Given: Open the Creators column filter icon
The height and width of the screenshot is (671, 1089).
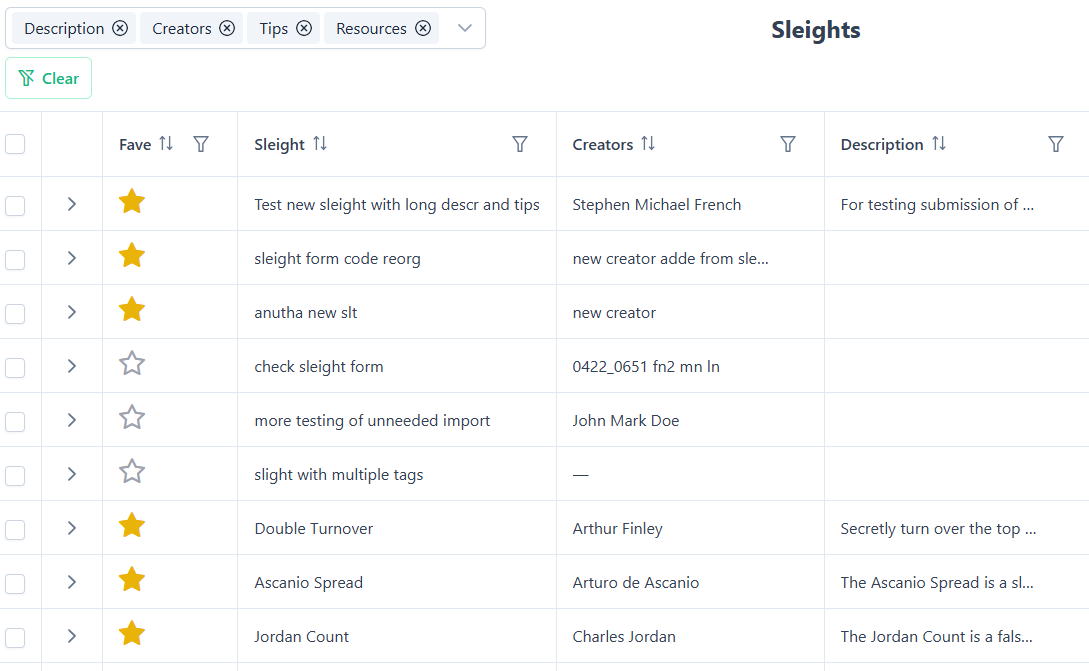Looking at the screenshot, I should (x=788, y=144).
